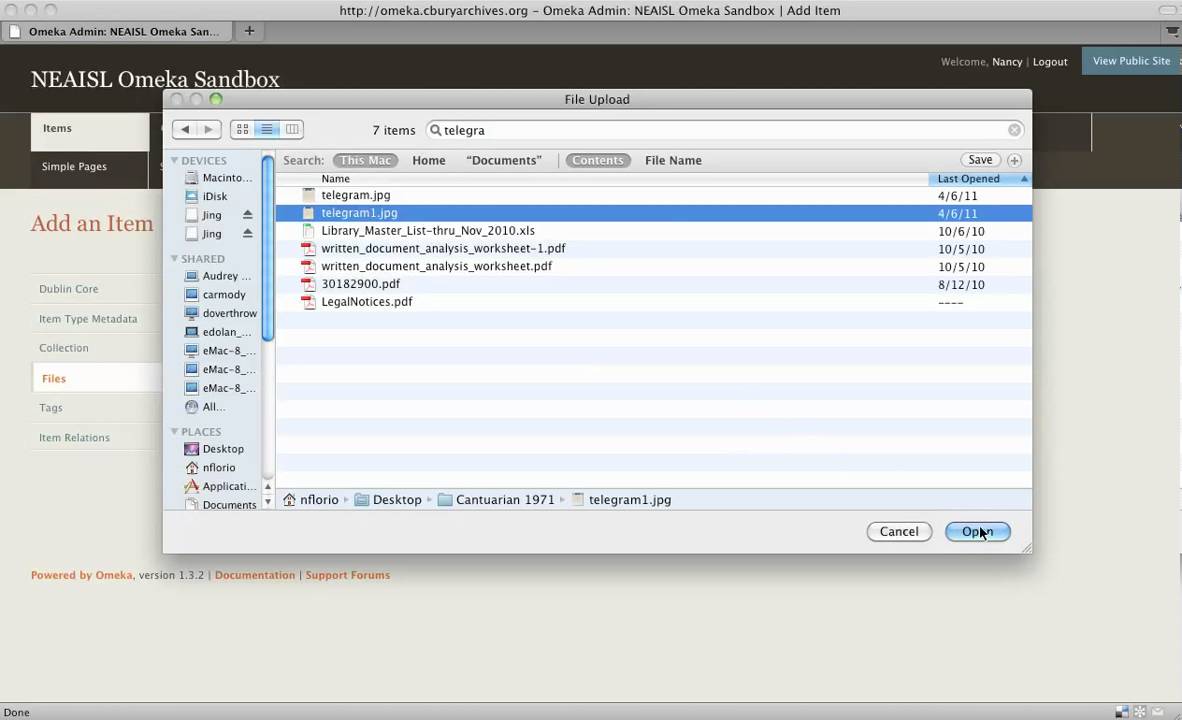Click sidebar scroll down arrow
The image size is (1182, 720).
click(268, 502)
